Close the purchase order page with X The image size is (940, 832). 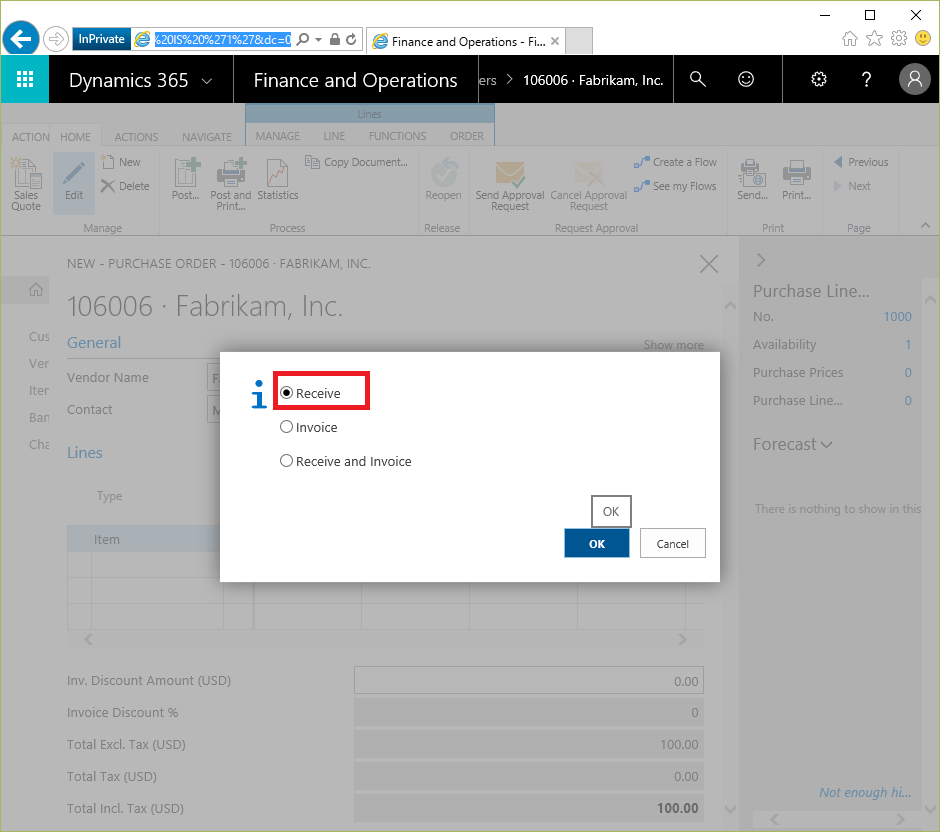point(709,264)
